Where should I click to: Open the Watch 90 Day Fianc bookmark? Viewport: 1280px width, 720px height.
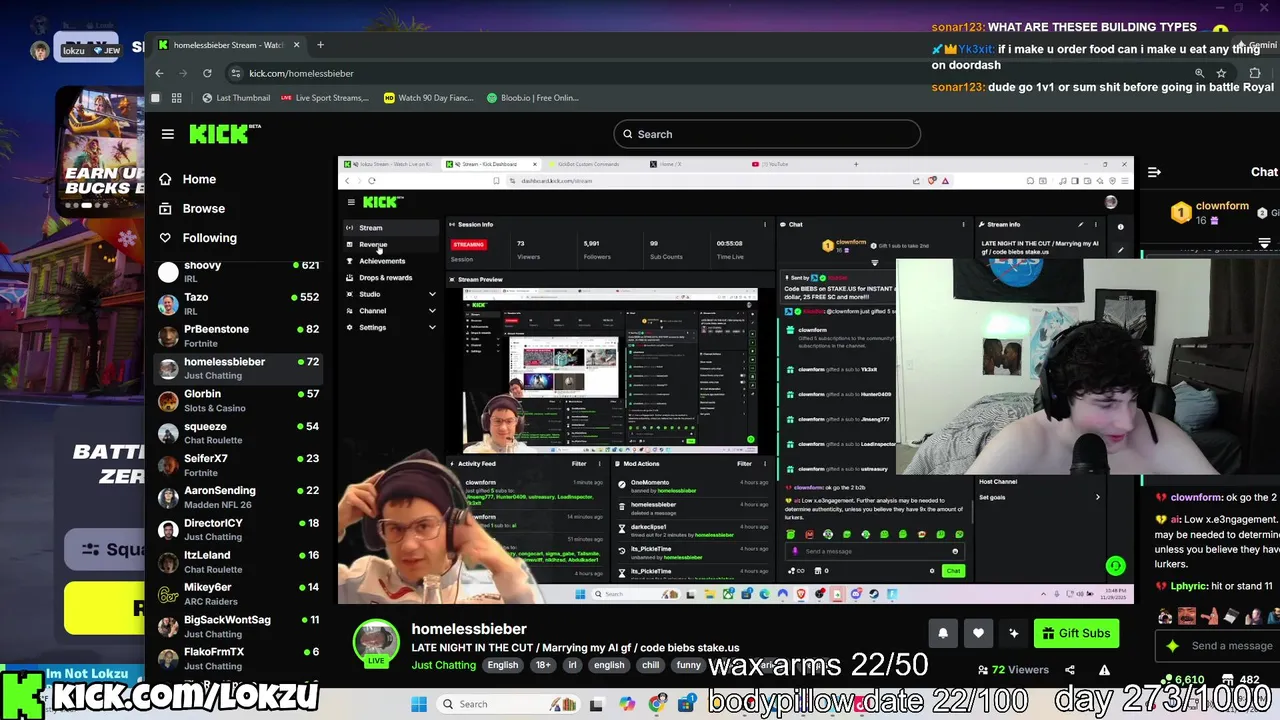429,98
